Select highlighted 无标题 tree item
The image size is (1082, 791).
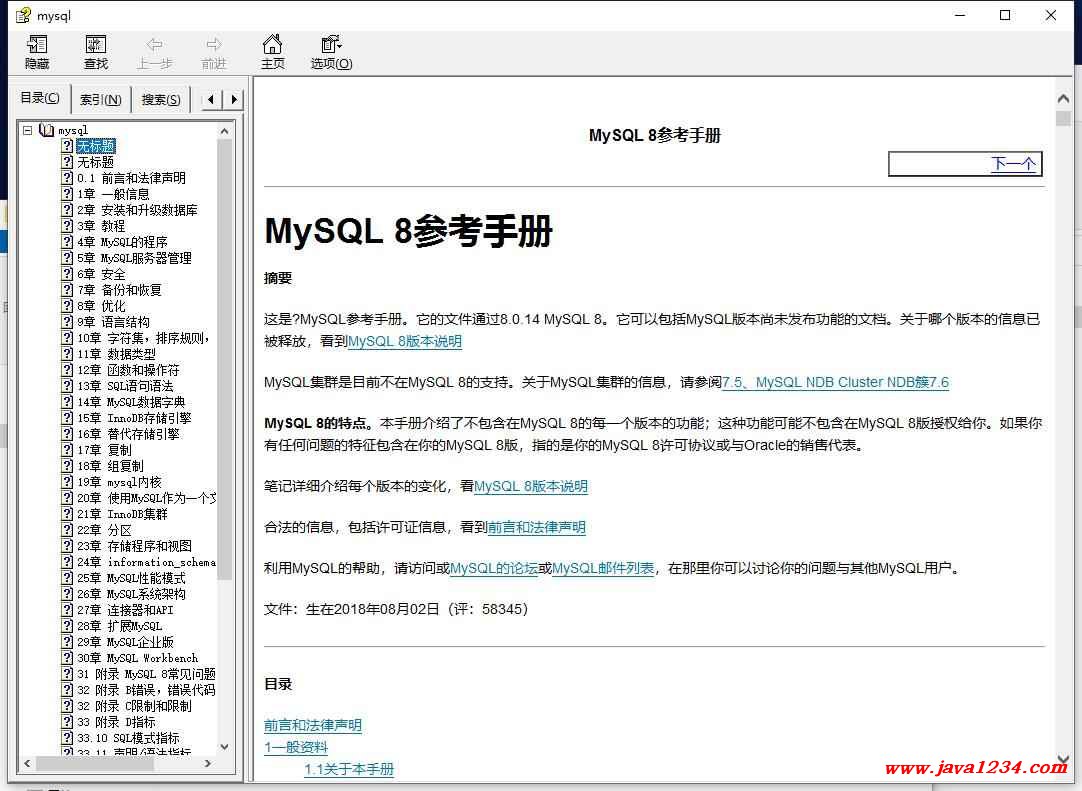click(x=95, y=146)
